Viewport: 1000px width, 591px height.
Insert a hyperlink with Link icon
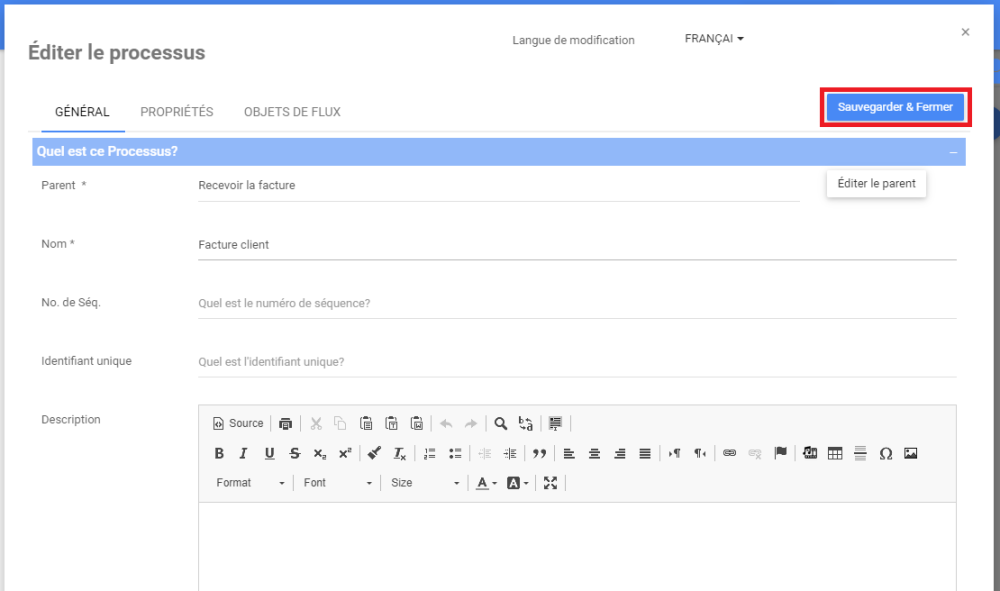(730, 453)
